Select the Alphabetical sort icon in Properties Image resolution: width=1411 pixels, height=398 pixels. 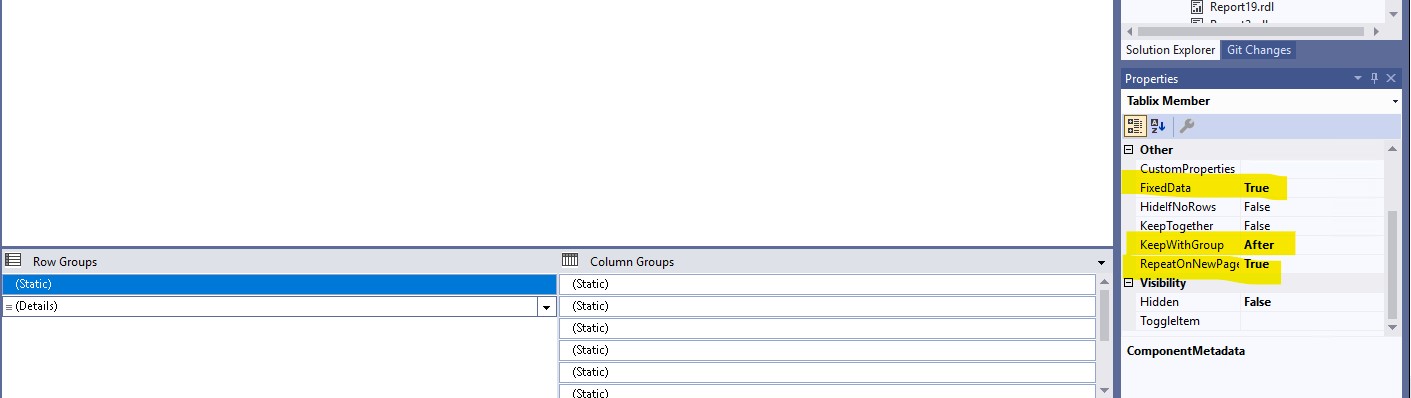(1158, 126)
